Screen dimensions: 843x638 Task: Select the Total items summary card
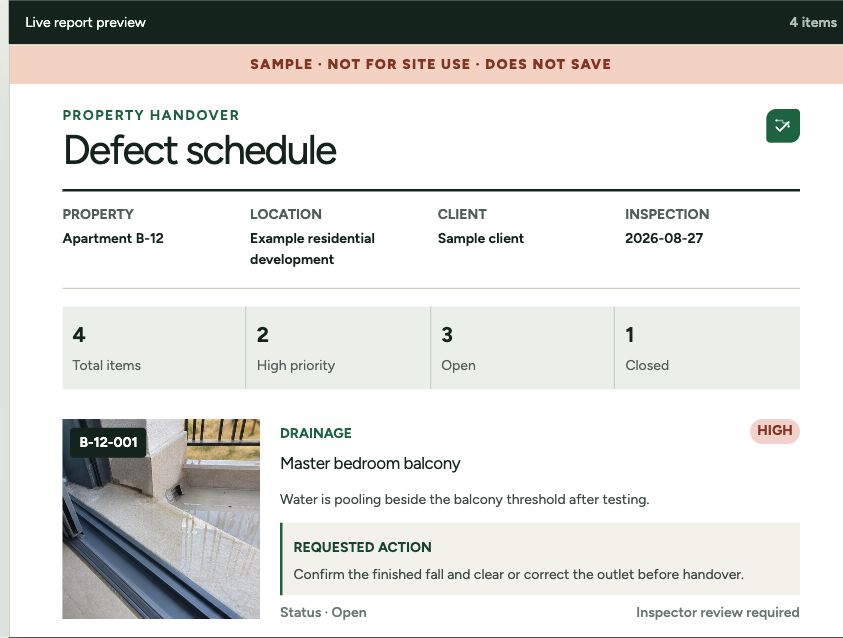point(154,348)
